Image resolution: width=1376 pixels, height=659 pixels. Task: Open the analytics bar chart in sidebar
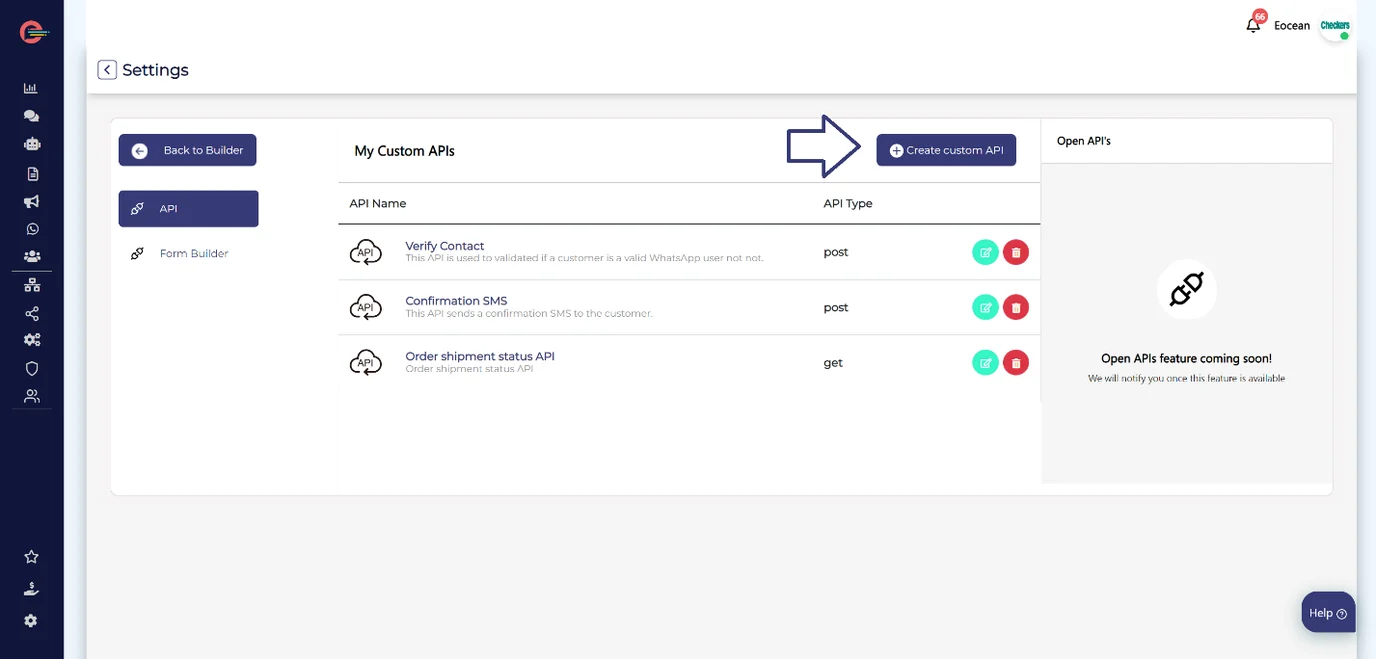(31, 88)
